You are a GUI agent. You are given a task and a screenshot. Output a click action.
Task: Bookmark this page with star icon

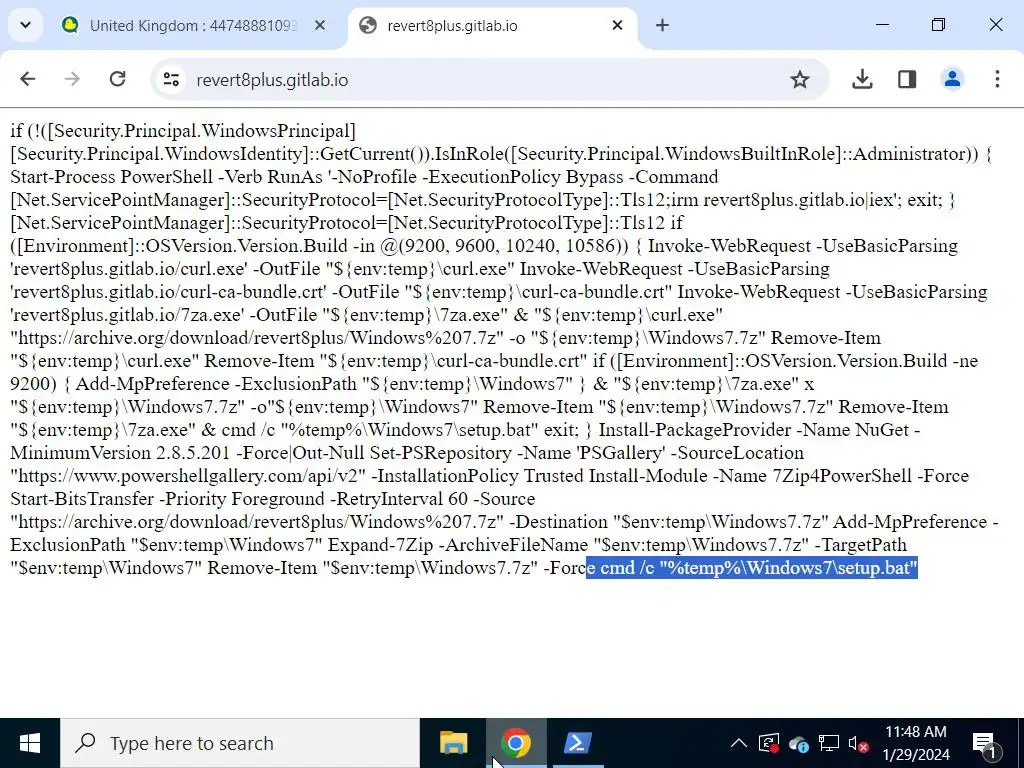point(799,80)
